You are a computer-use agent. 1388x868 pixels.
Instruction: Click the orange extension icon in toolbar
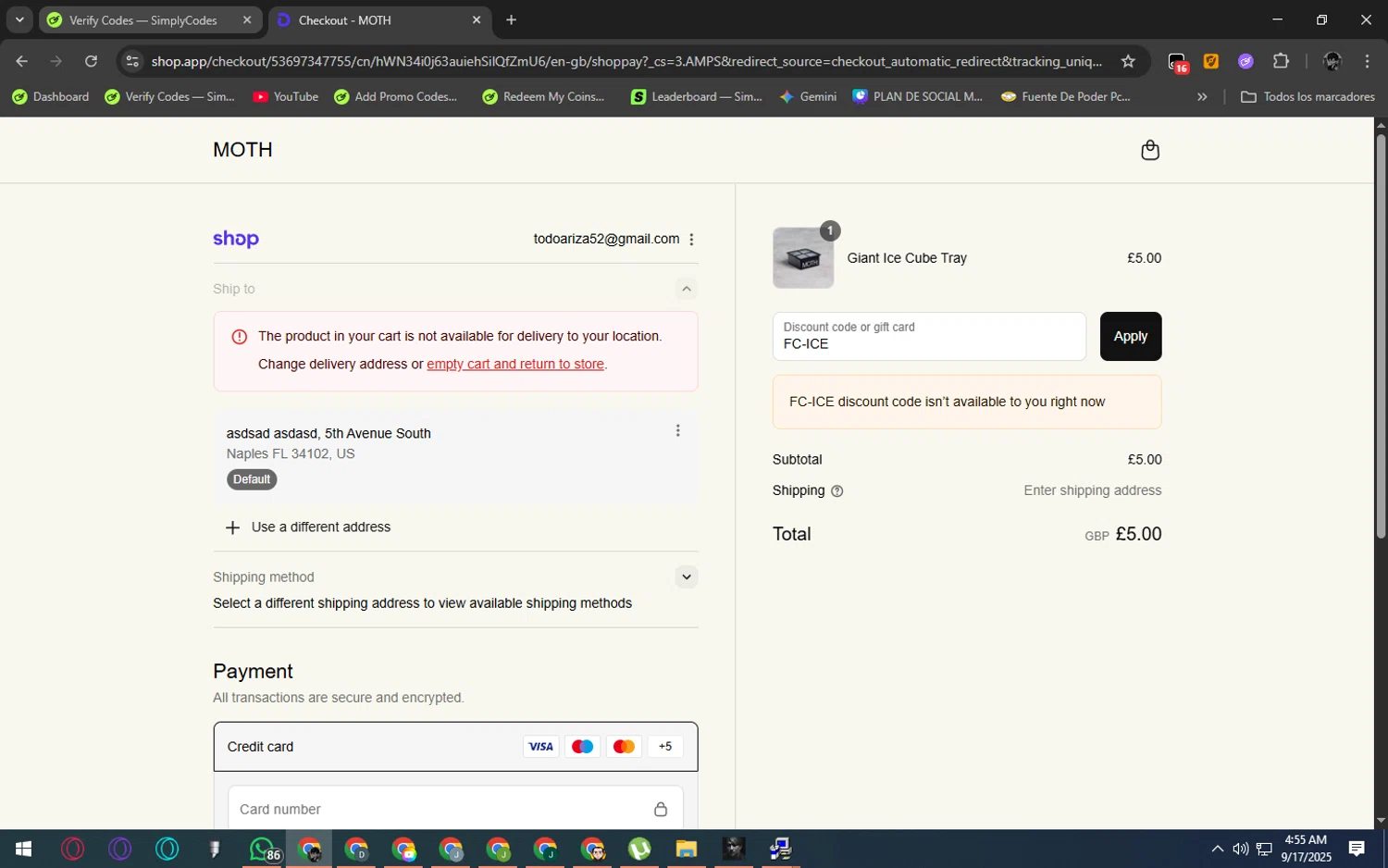1211,61
